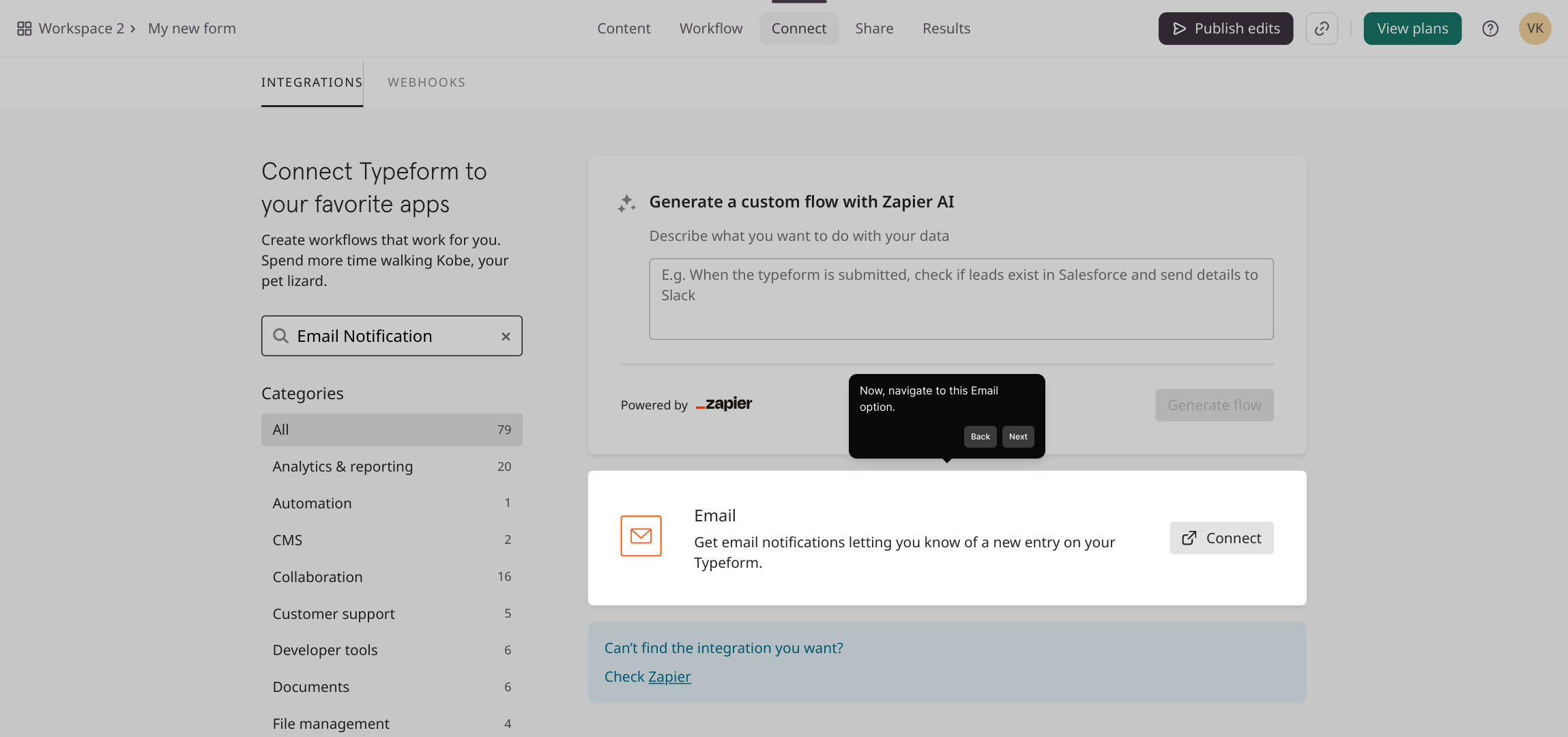Click the My new form title
The width and height of the screenshot is (1568, 737).
point(192,29)
